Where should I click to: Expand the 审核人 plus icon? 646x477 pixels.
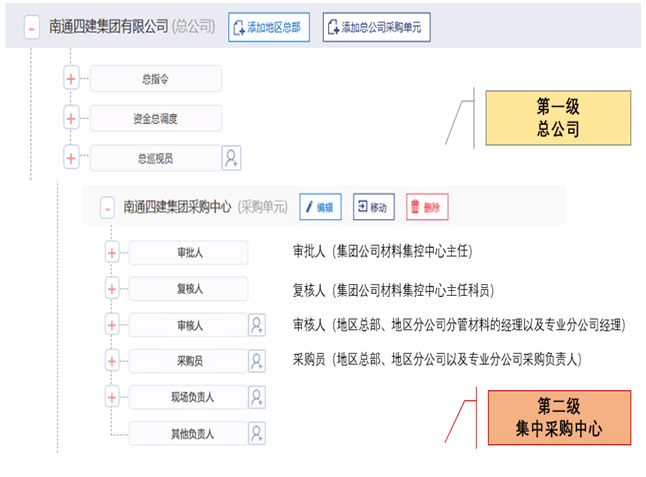point(112,325)
